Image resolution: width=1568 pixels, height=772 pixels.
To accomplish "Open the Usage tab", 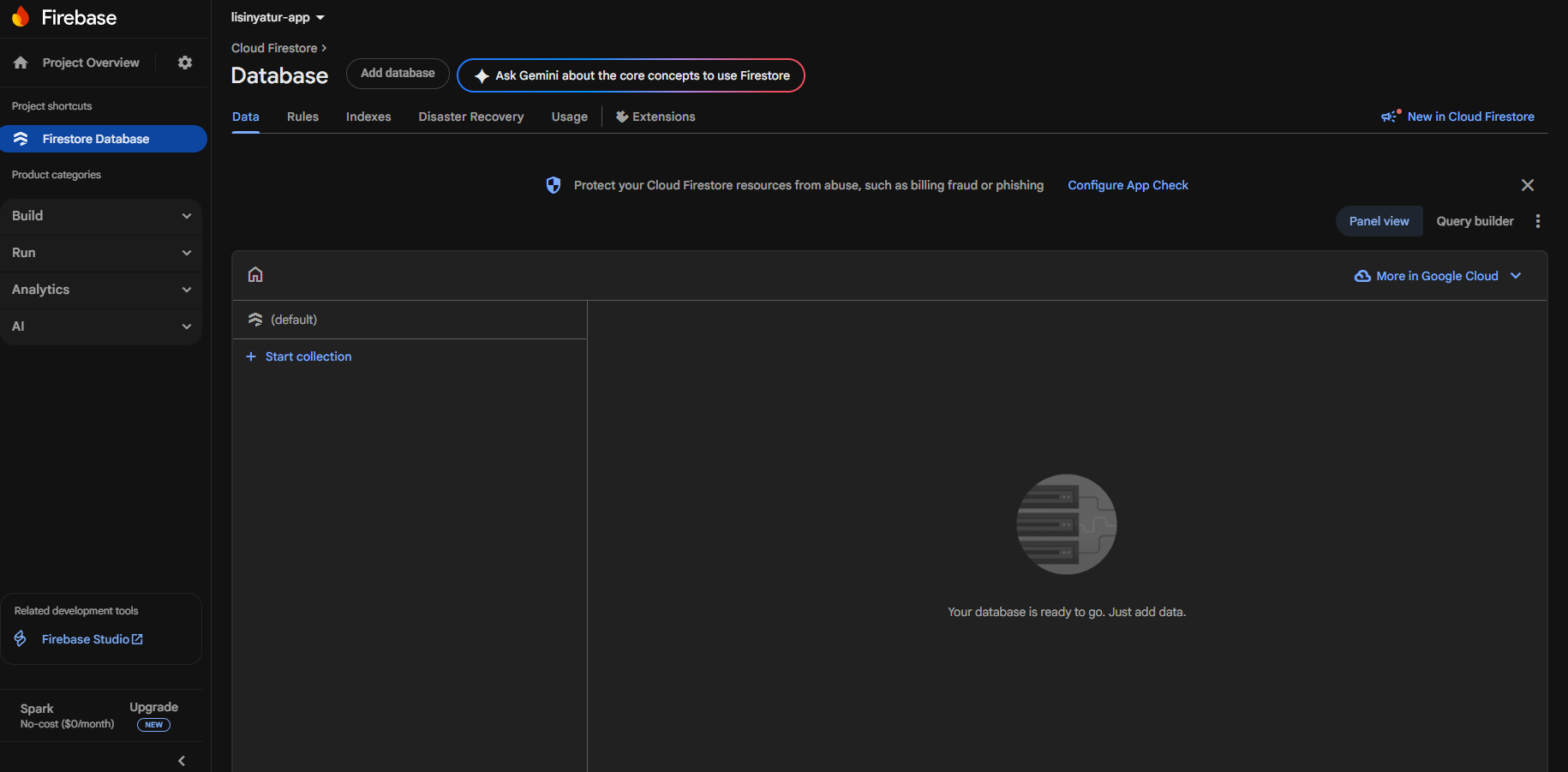I will (570, 117).
